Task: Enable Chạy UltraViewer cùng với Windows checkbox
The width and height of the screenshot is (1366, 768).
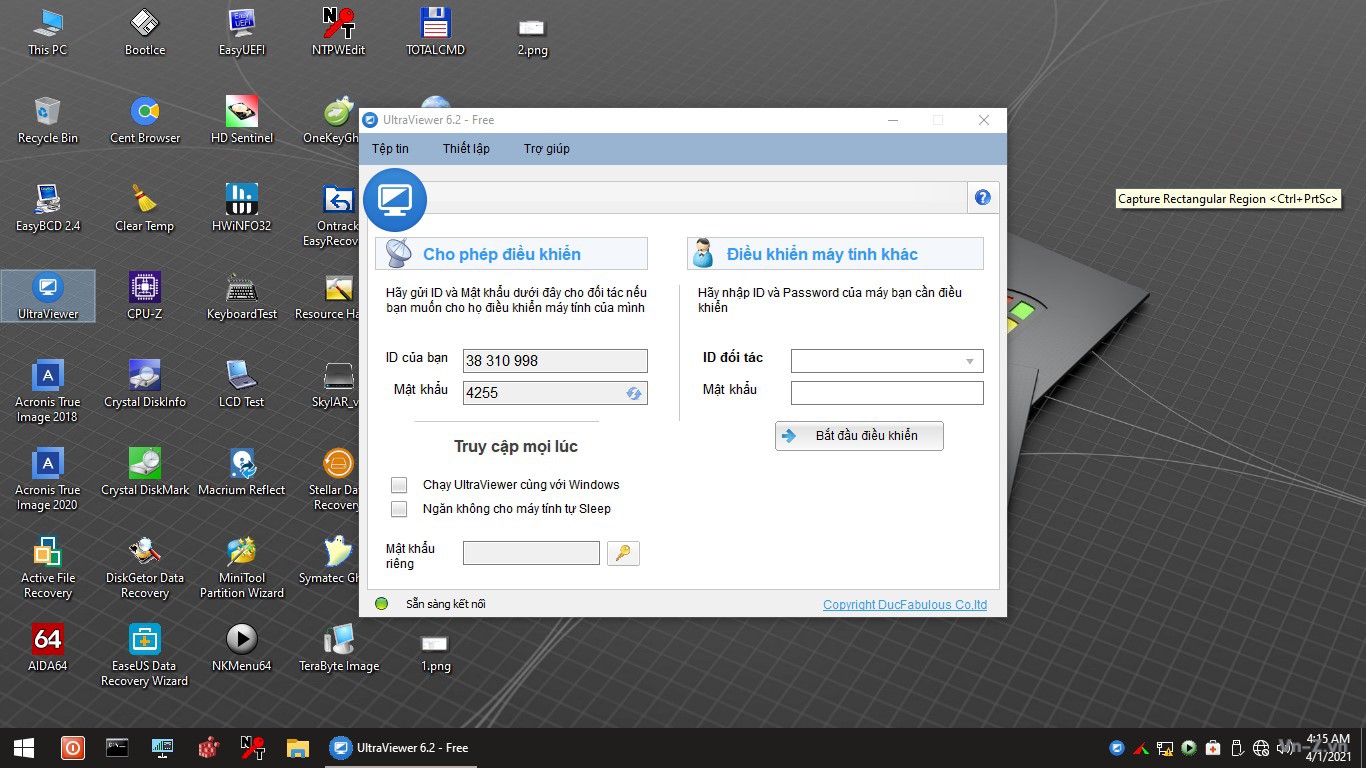Action: (x=399, y=485)
